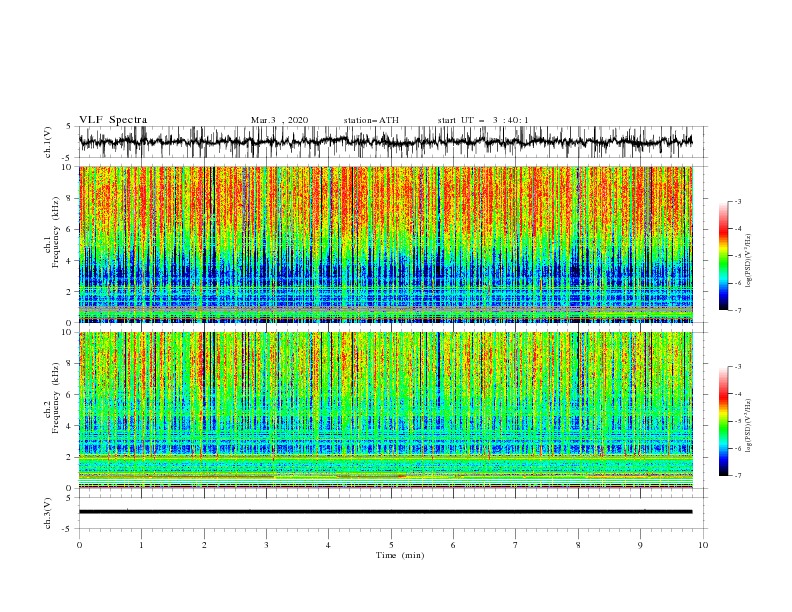Image resolution: width=792 pixels, height=612 pixels.
Task: Click the "8" kHz tick of ch.2 spectrogram
Action: pos(69,364)
